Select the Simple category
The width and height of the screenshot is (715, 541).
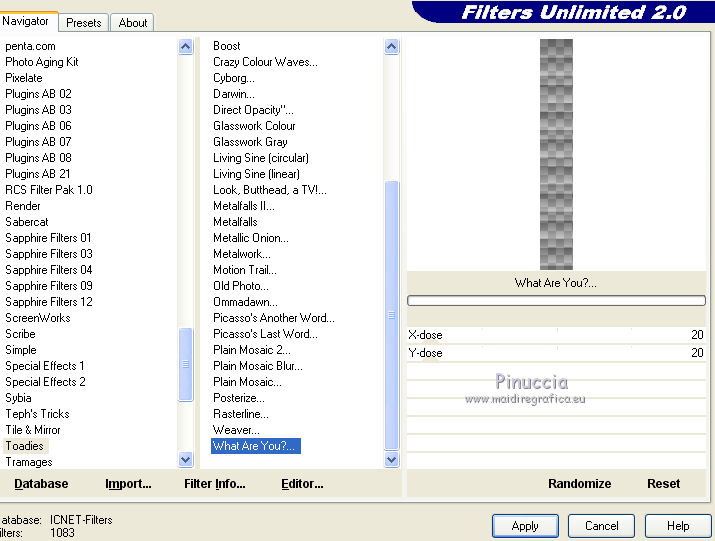pyautogui.click(x=21, y=350)
